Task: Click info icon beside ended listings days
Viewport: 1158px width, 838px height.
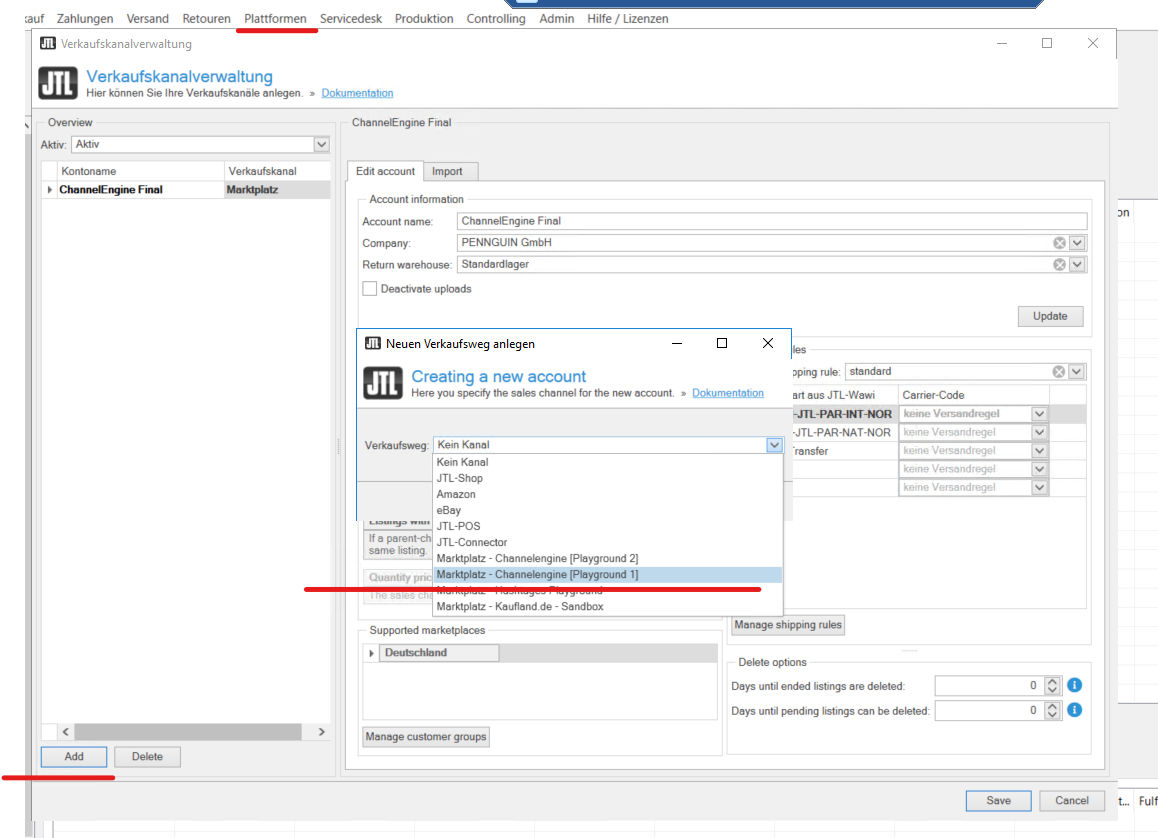Action: (1075, 686)
